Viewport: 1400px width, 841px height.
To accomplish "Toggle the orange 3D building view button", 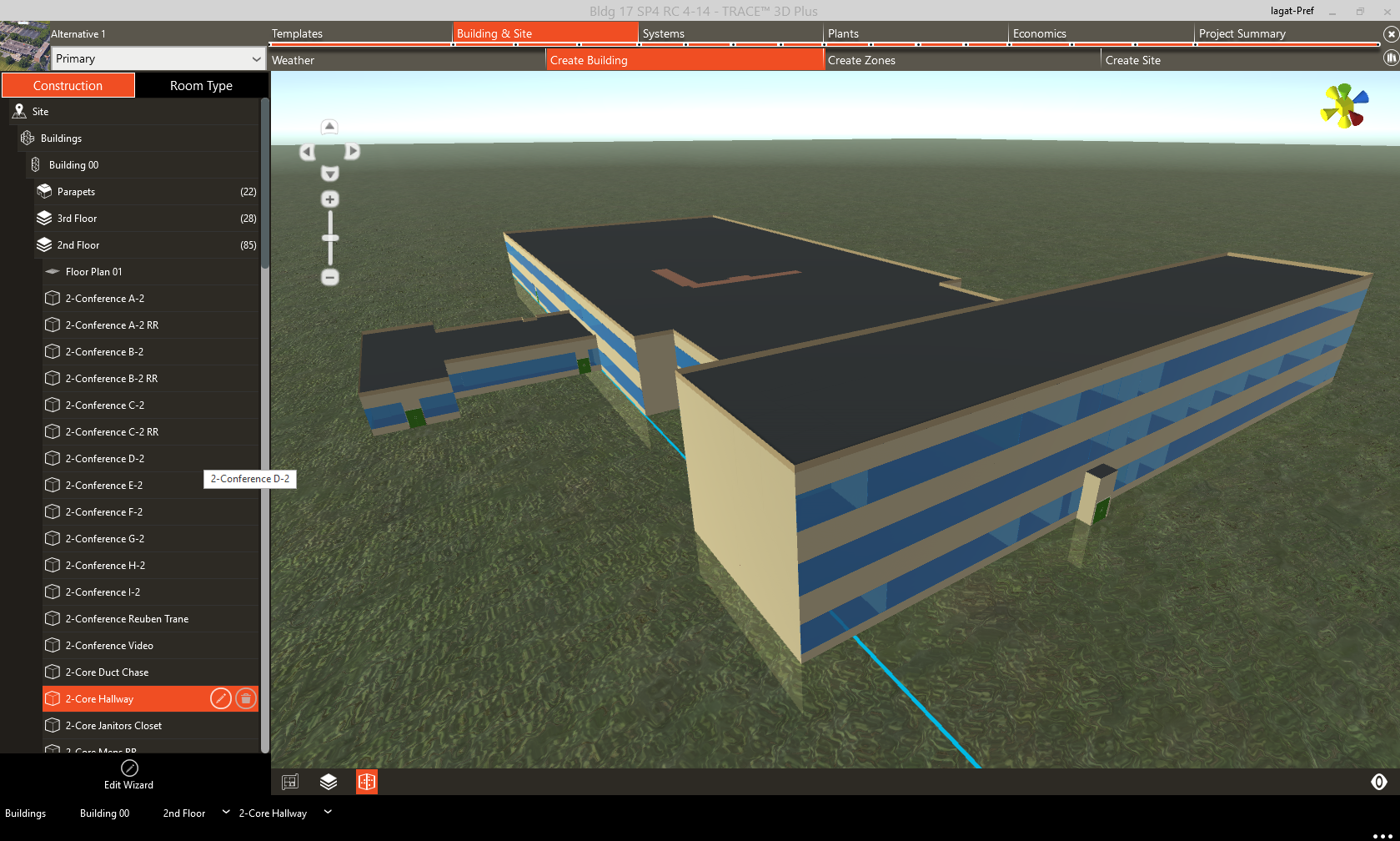I will tap(367, 782).
